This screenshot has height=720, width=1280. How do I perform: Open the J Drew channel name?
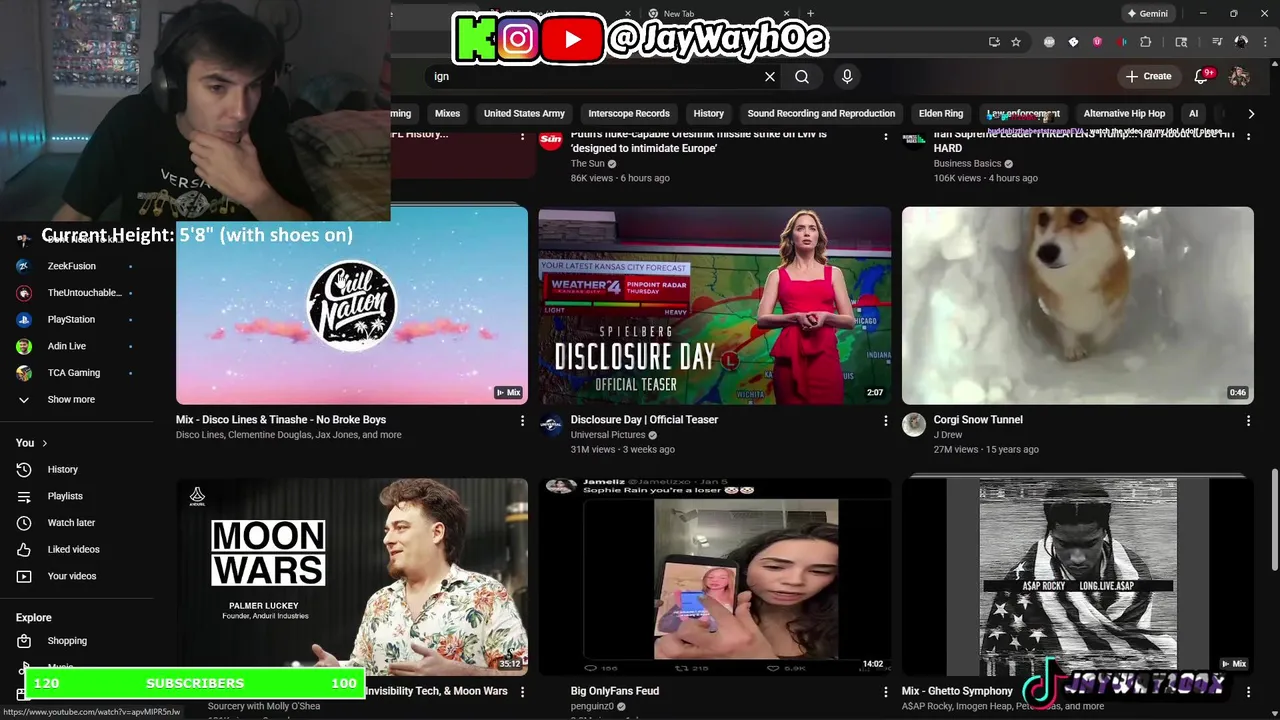pyautogui.click(x=948, y=435)
